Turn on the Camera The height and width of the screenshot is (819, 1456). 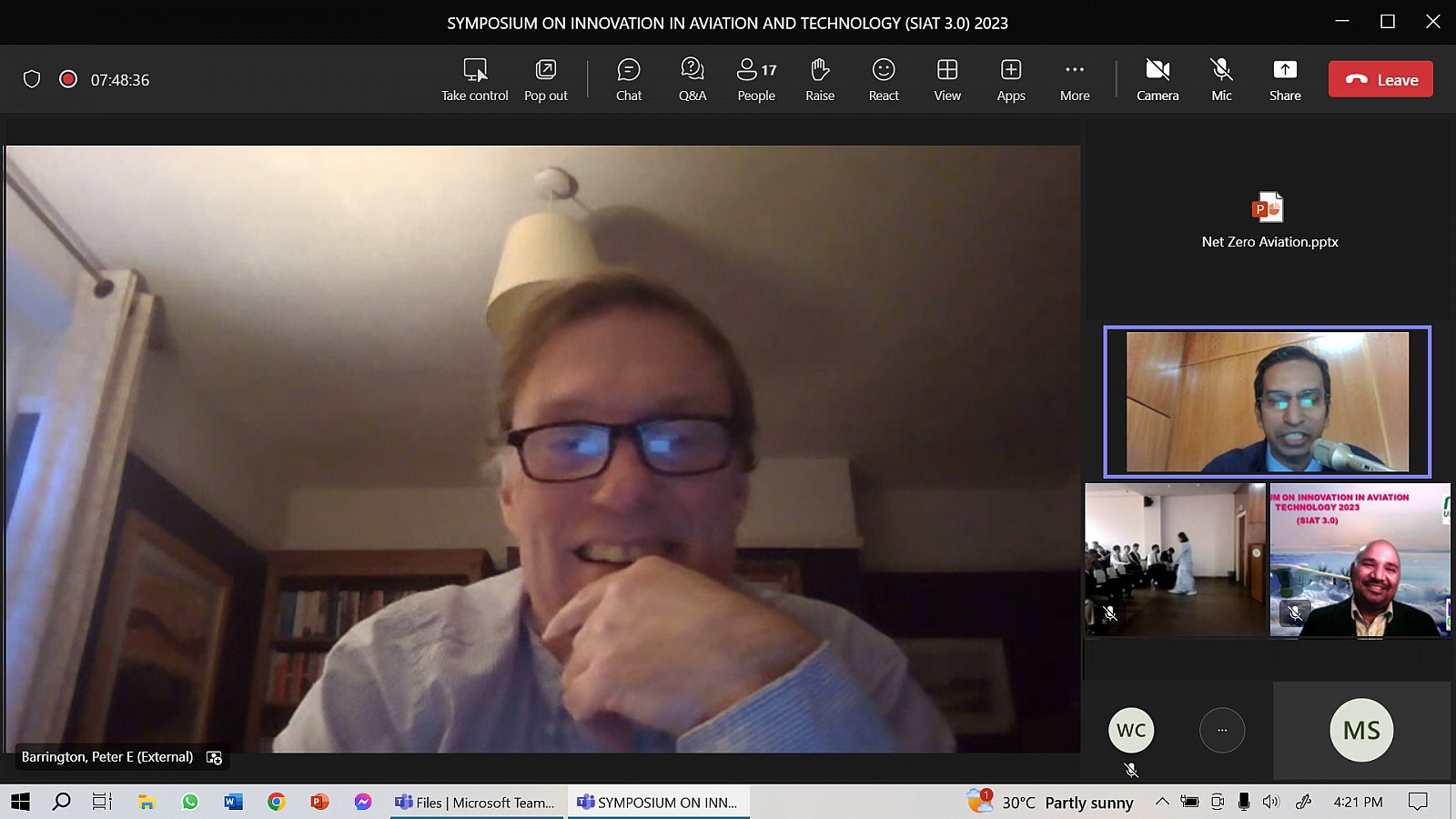pos(1157,79)
